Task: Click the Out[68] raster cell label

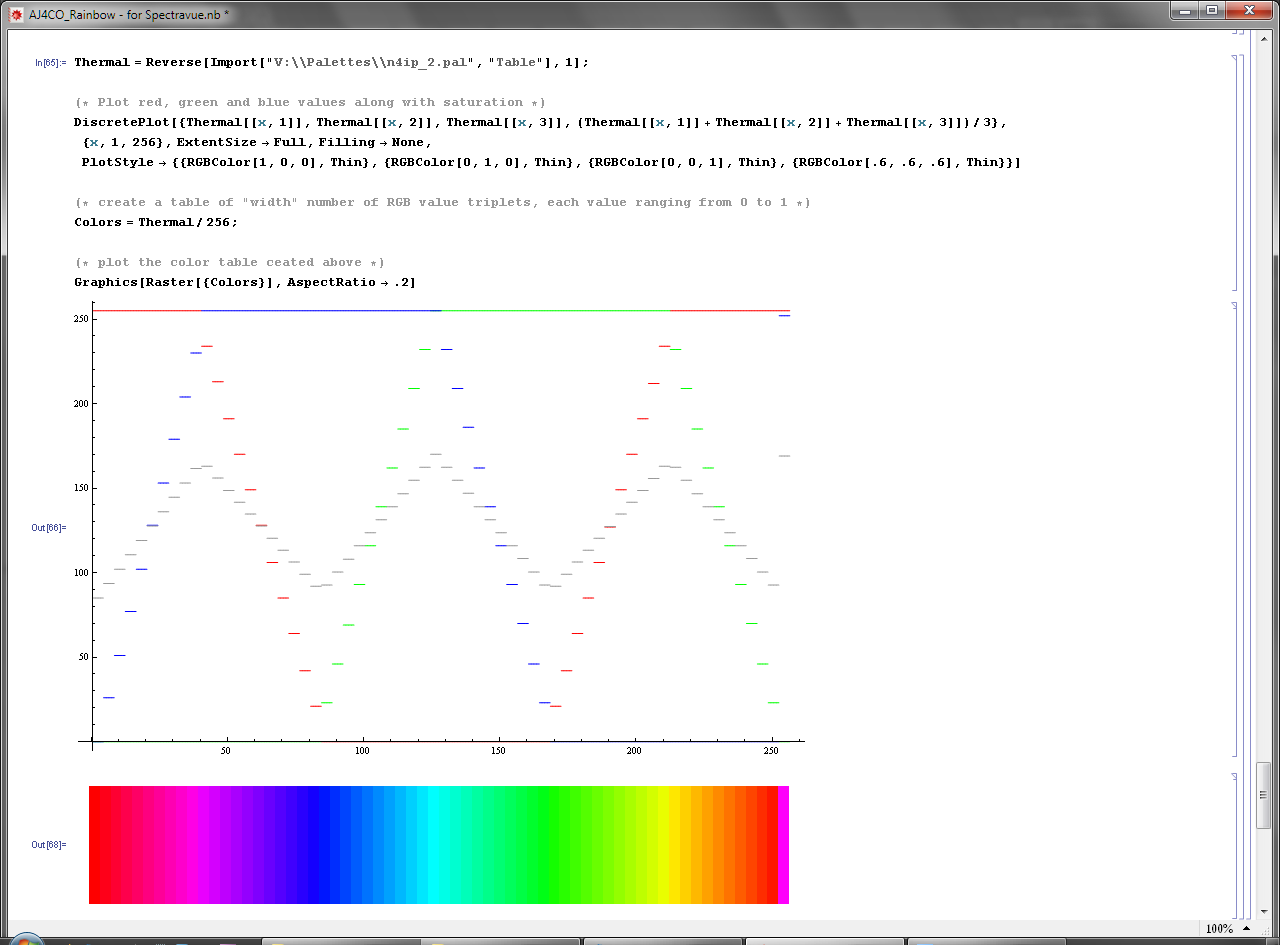Action: click(48, 845)
